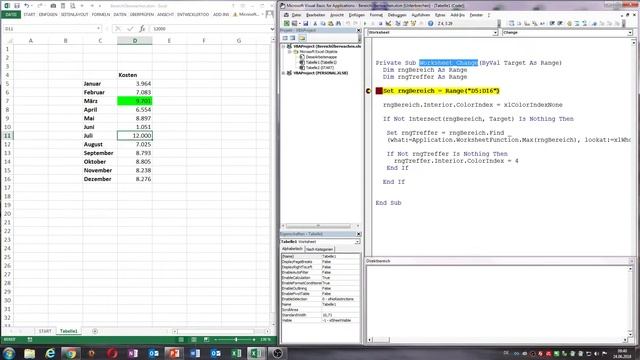Select Normal view icon in Excel status bar

click(x=181, y=339)
